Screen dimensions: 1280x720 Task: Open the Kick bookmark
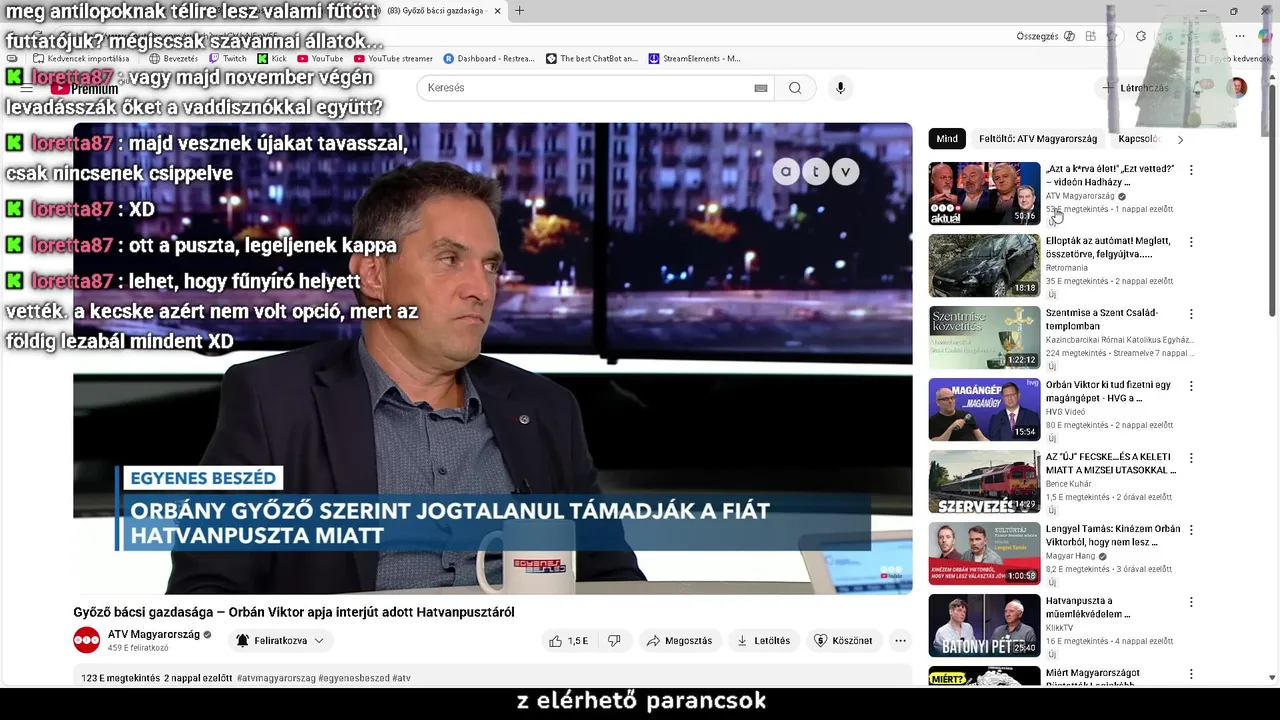click(272, 59)
